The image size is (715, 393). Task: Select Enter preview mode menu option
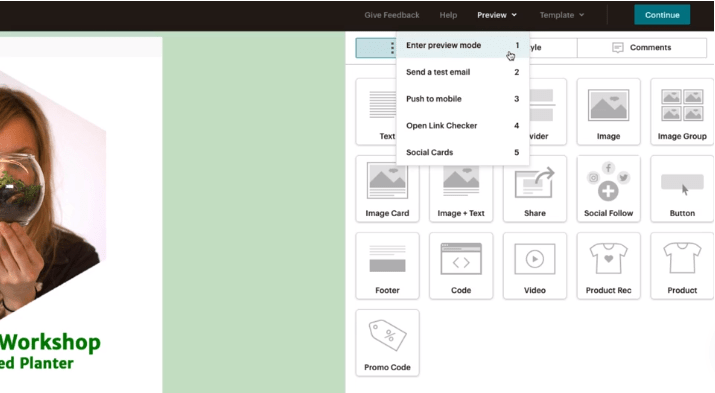[462, 45]
